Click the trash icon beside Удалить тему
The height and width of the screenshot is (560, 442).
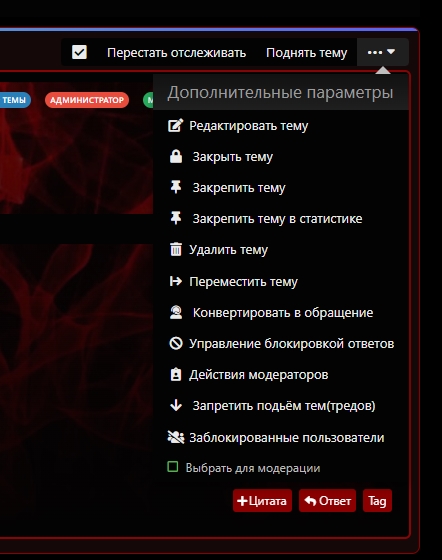(x=176, y=249)
